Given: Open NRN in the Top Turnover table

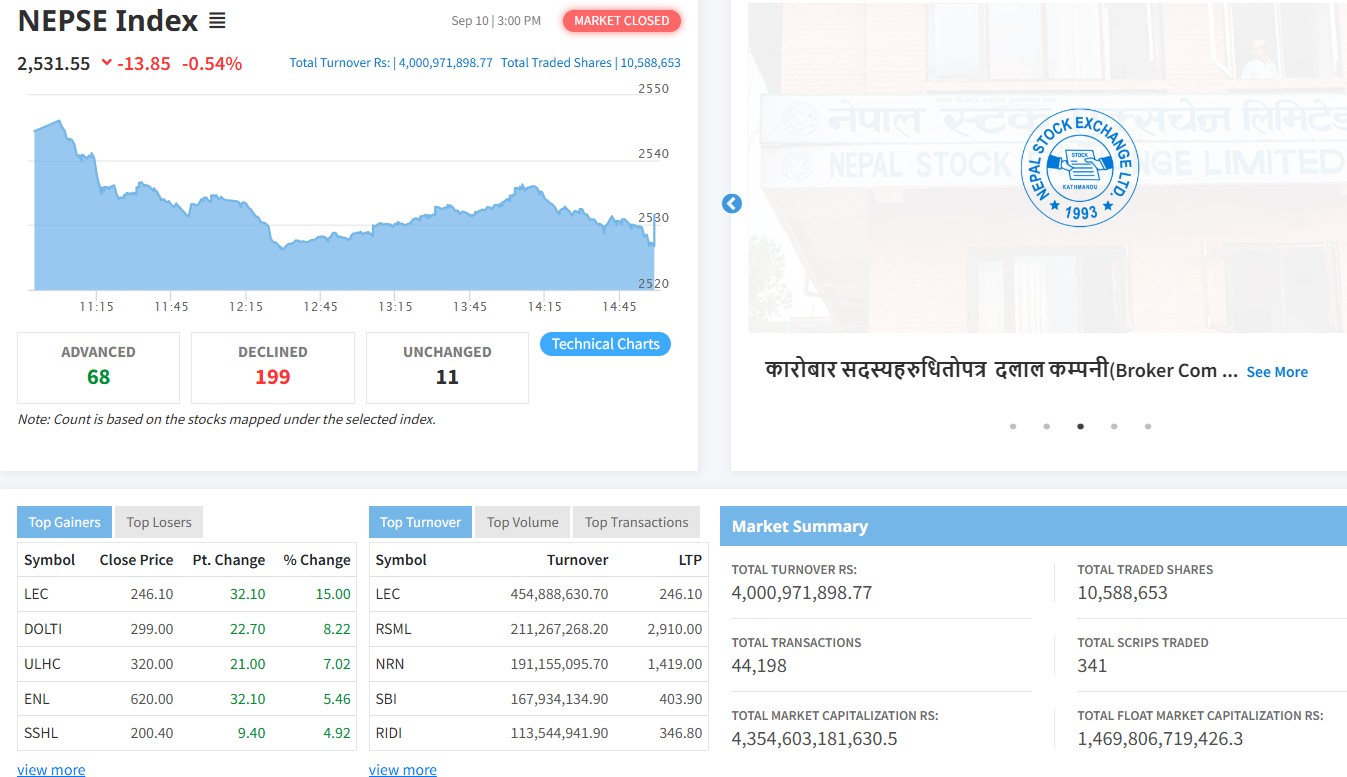Looking at the screenshot, I should click(x=390, y=664).
